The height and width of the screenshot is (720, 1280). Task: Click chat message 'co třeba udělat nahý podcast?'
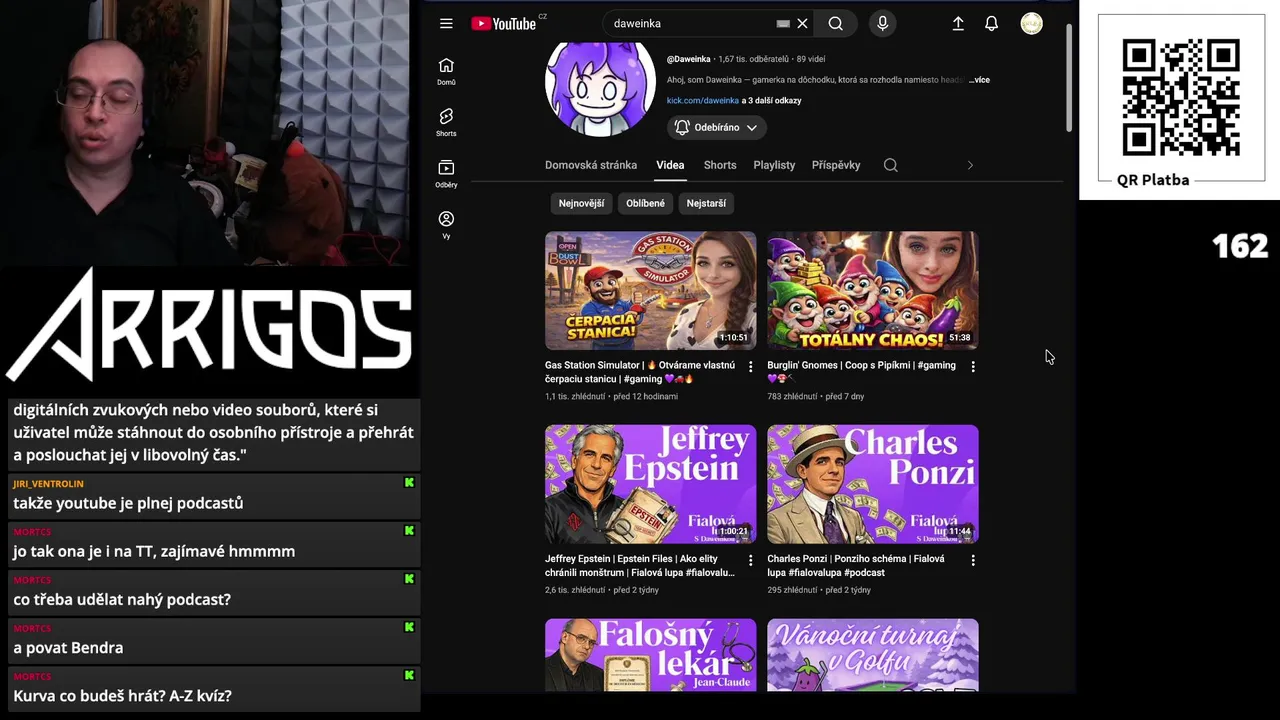pos(122,600)
